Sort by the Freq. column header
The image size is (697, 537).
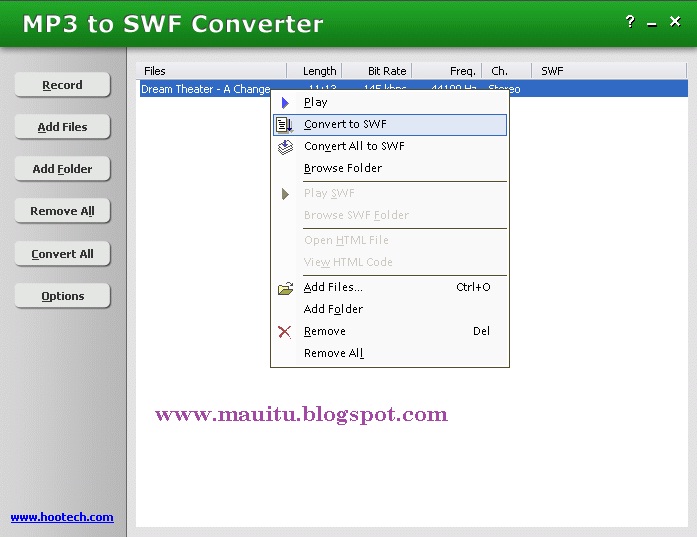point(447,71)
